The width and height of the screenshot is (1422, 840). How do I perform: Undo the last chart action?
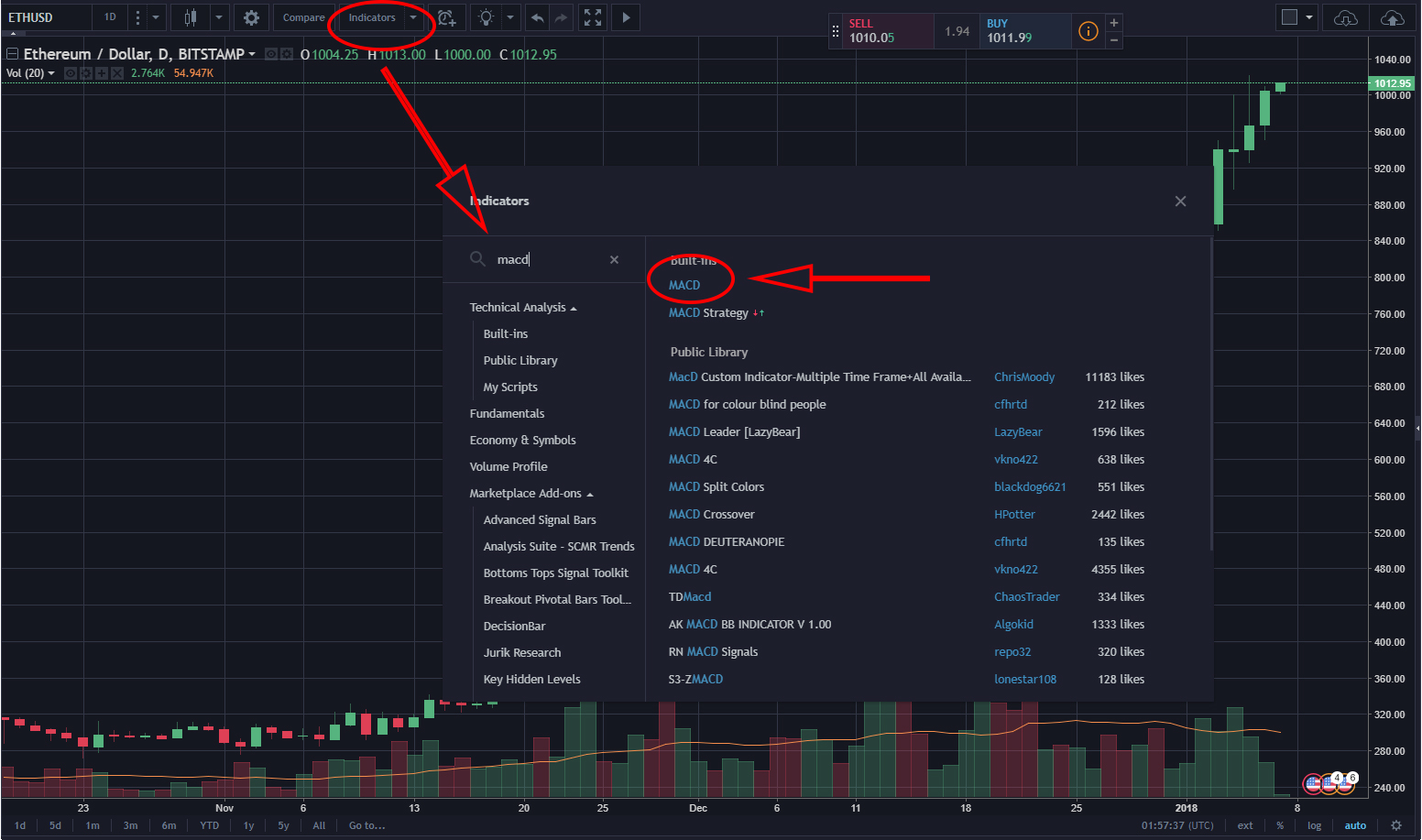point(538,17)
